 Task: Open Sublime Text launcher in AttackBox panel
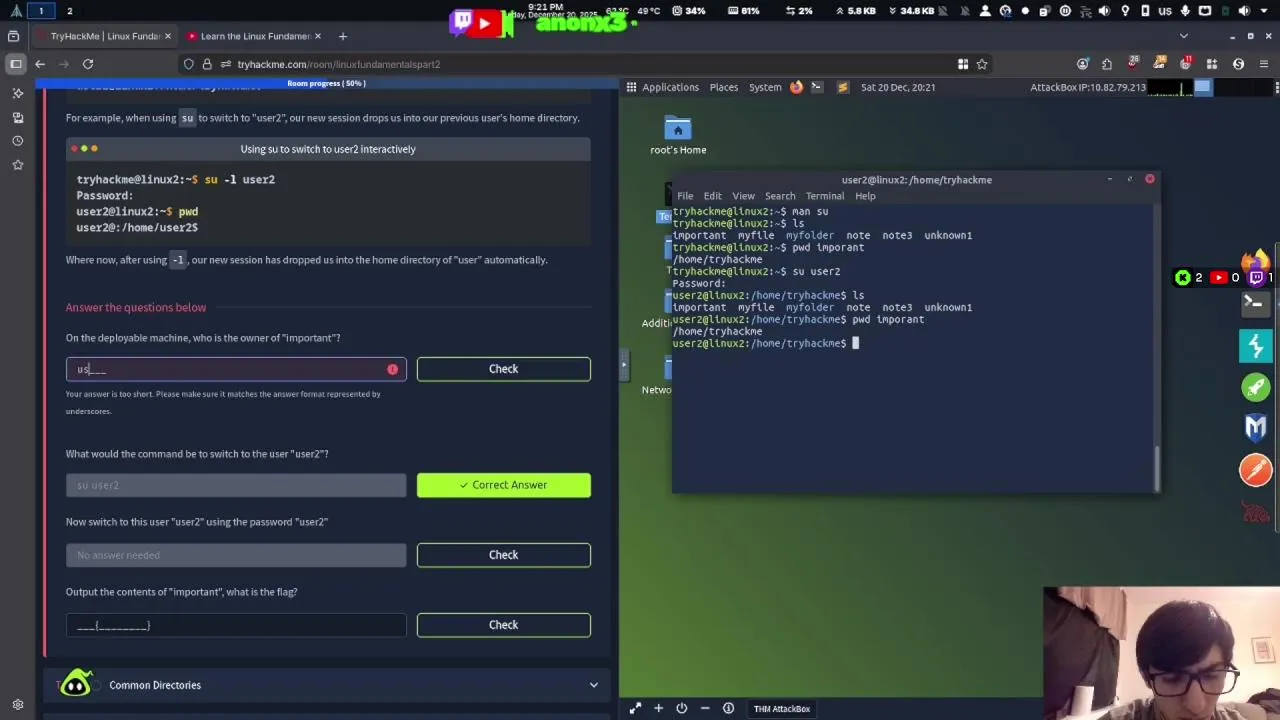click(842, 87)
